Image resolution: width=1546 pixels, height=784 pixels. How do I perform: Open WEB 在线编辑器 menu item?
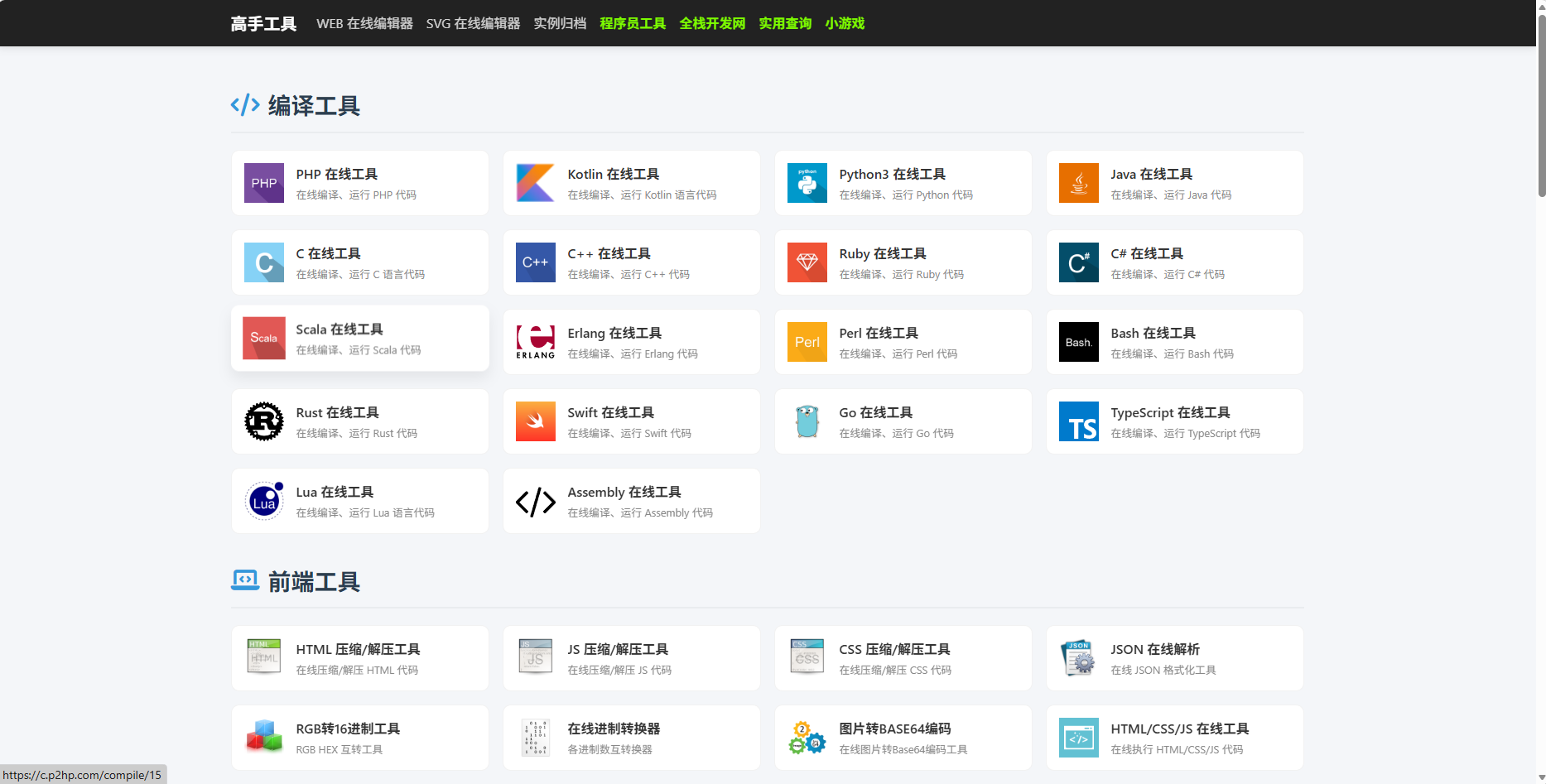pyautogui.click(x=364, y=23)
